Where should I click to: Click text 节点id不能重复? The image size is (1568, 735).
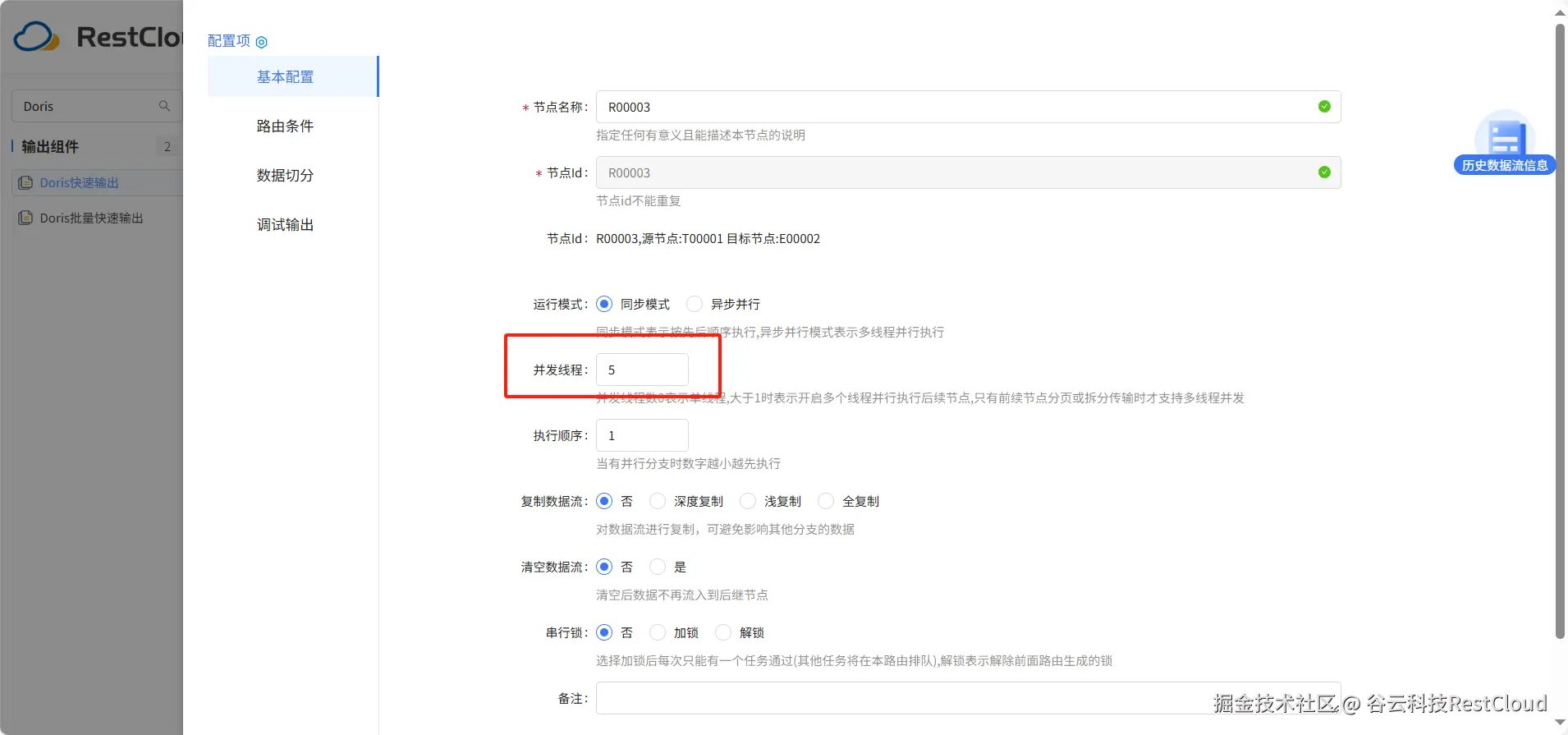[638, 200]
